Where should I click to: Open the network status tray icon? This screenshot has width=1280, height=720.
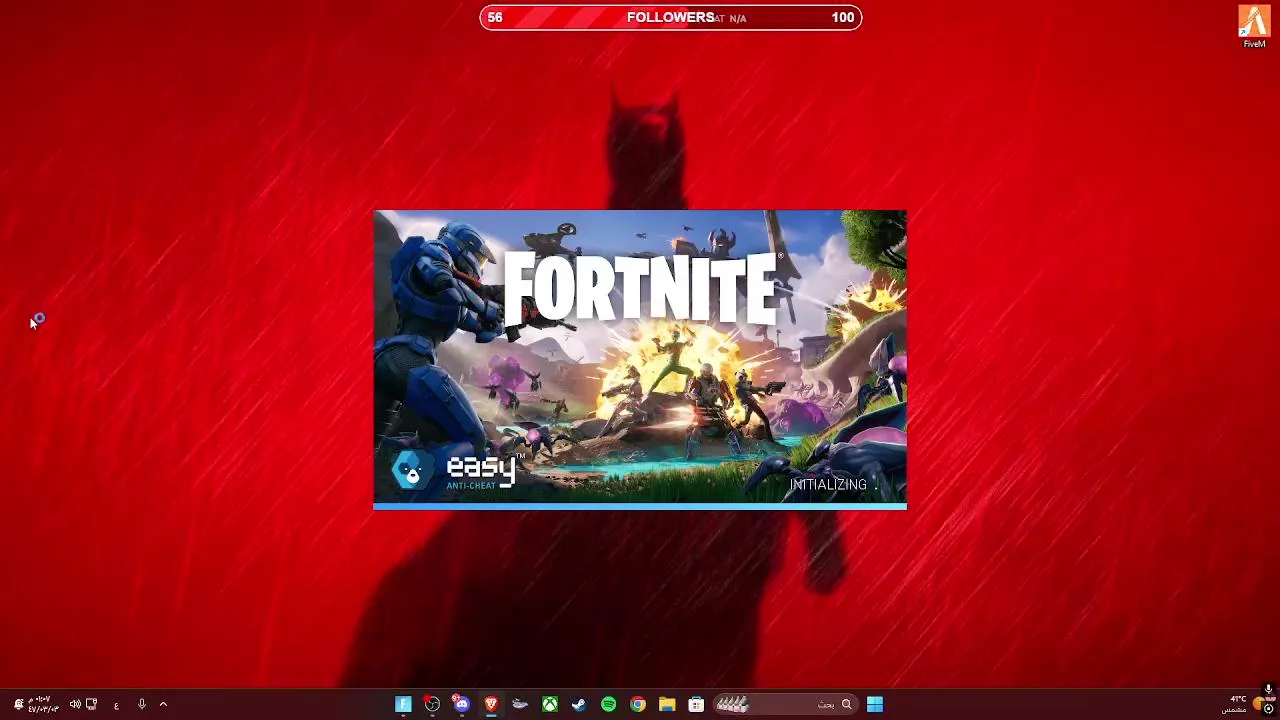pyautogui.click(x=92, y=704)
